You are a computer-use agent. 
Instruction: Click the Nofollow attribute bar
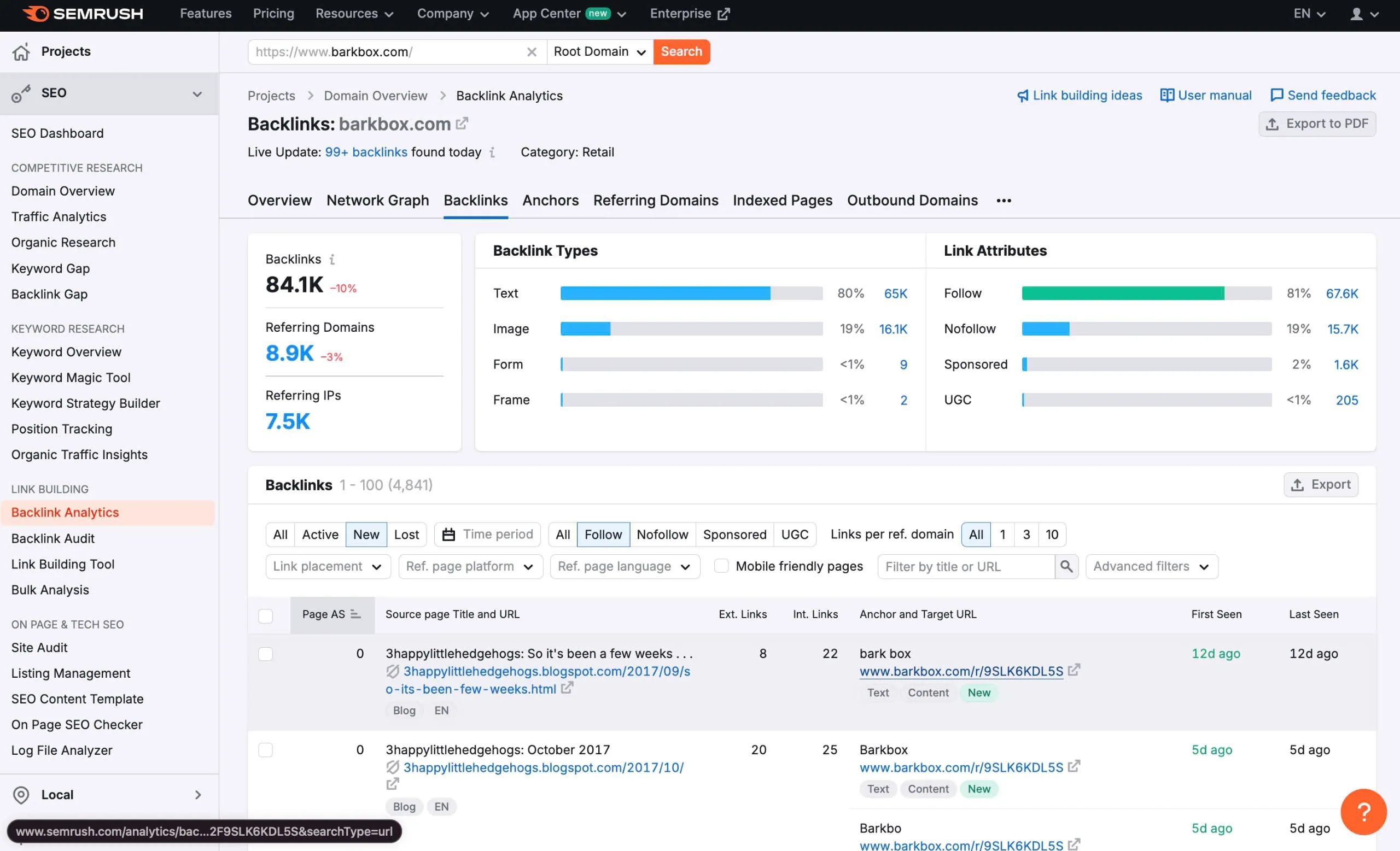coord(1146,329)
